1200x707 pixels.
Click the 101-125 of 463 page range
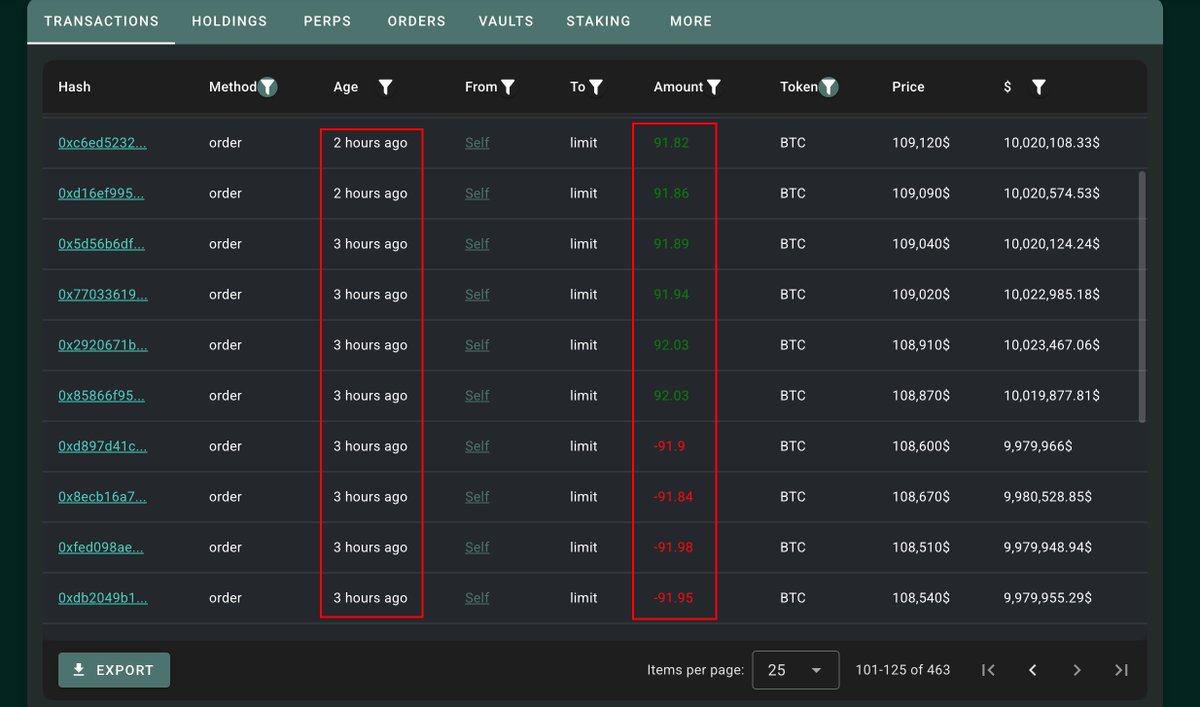[903, 670]
